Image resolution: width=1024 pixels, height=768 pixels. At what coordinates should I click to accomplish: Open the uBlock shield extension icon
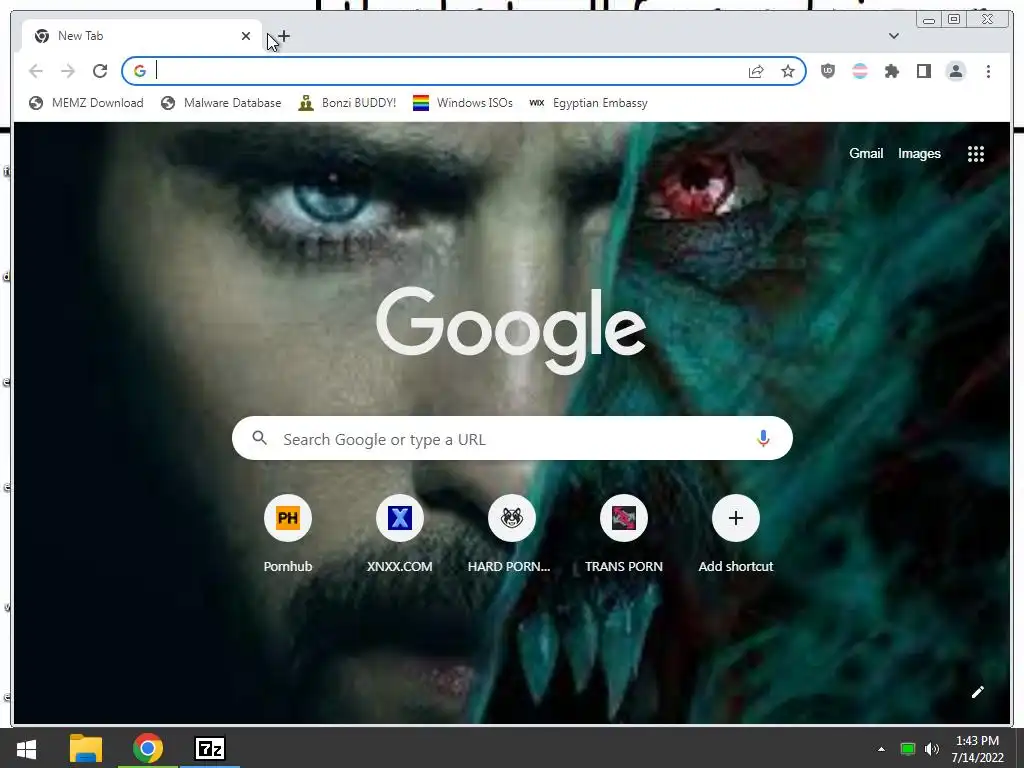[828, 71]
